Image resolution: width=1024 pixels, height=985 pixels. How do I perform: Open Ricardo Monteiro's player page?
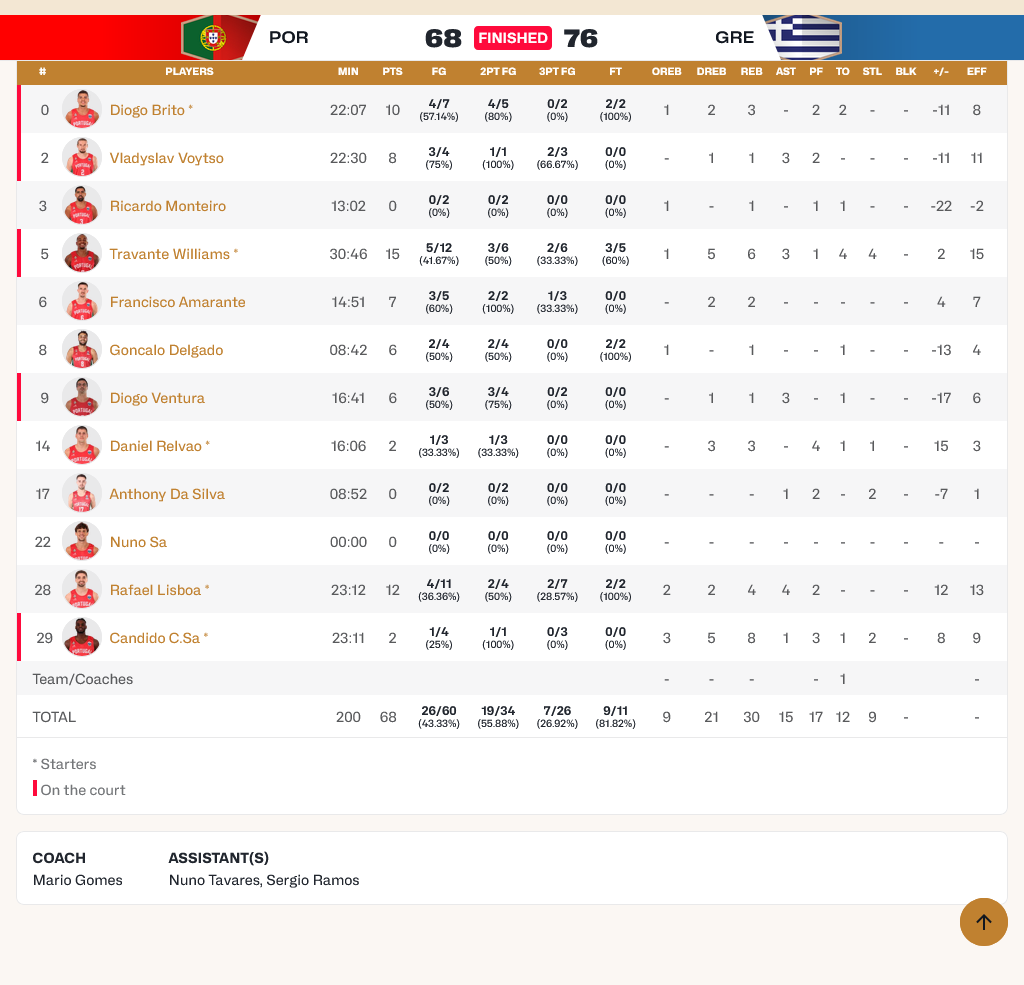167,206
